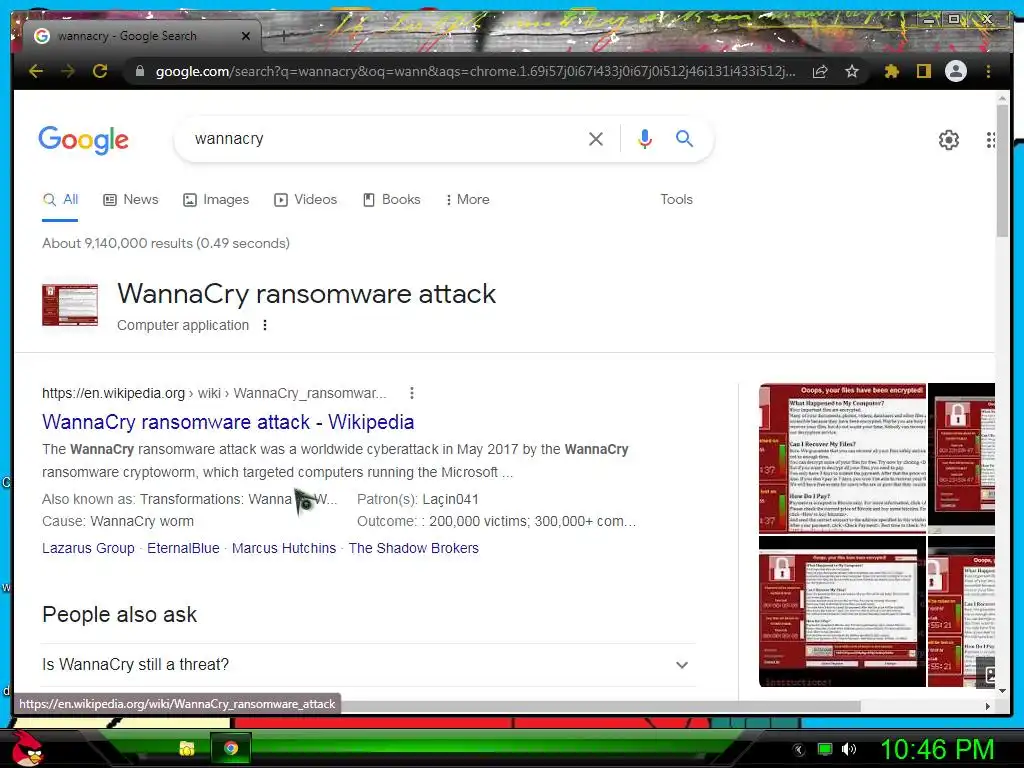Click the network monitor tray icon
The height and width of the screenshot is (768, 1024).
pos(825,749)
